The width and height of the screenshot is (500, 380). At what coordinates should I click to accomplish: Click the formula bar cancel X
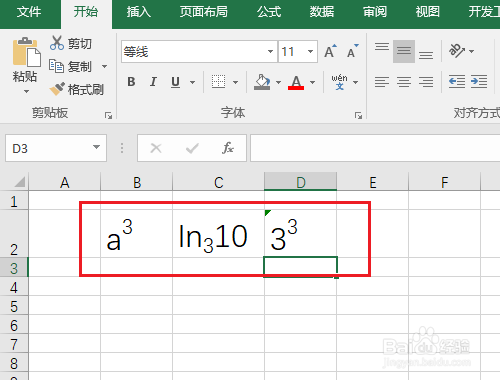(156, 148)
